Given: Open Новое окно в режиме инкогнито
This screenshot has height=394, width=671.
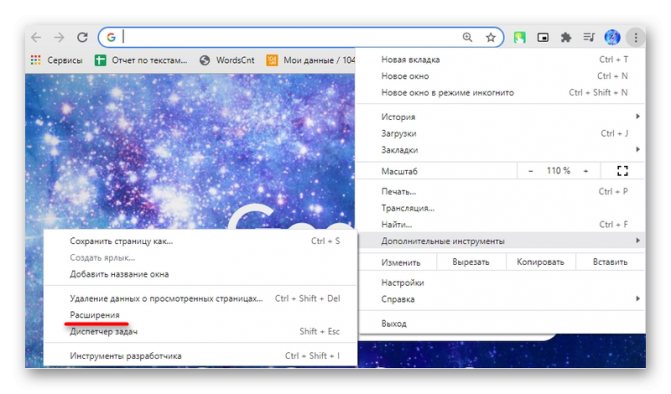Looking at the screenshot, I should [501, 92].
